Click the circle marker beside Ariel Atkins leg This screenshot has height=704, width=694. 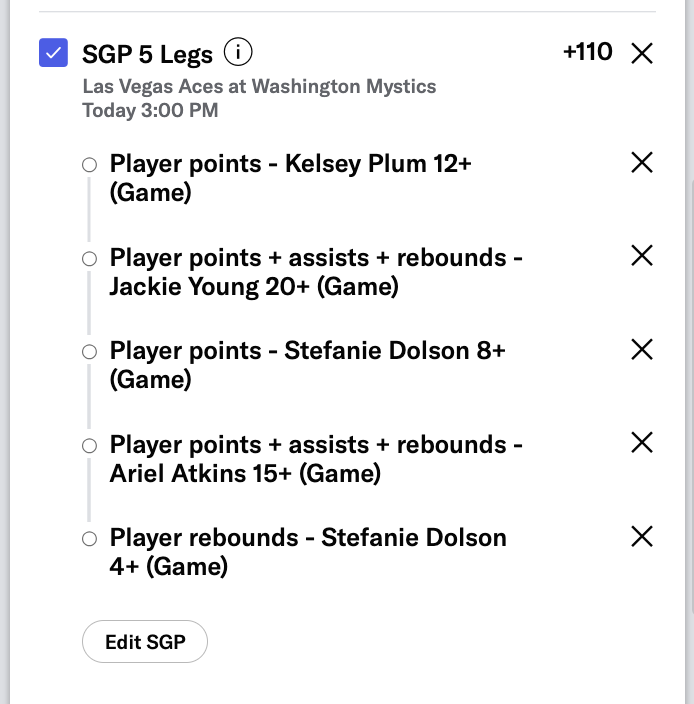(x=90, y=445)
